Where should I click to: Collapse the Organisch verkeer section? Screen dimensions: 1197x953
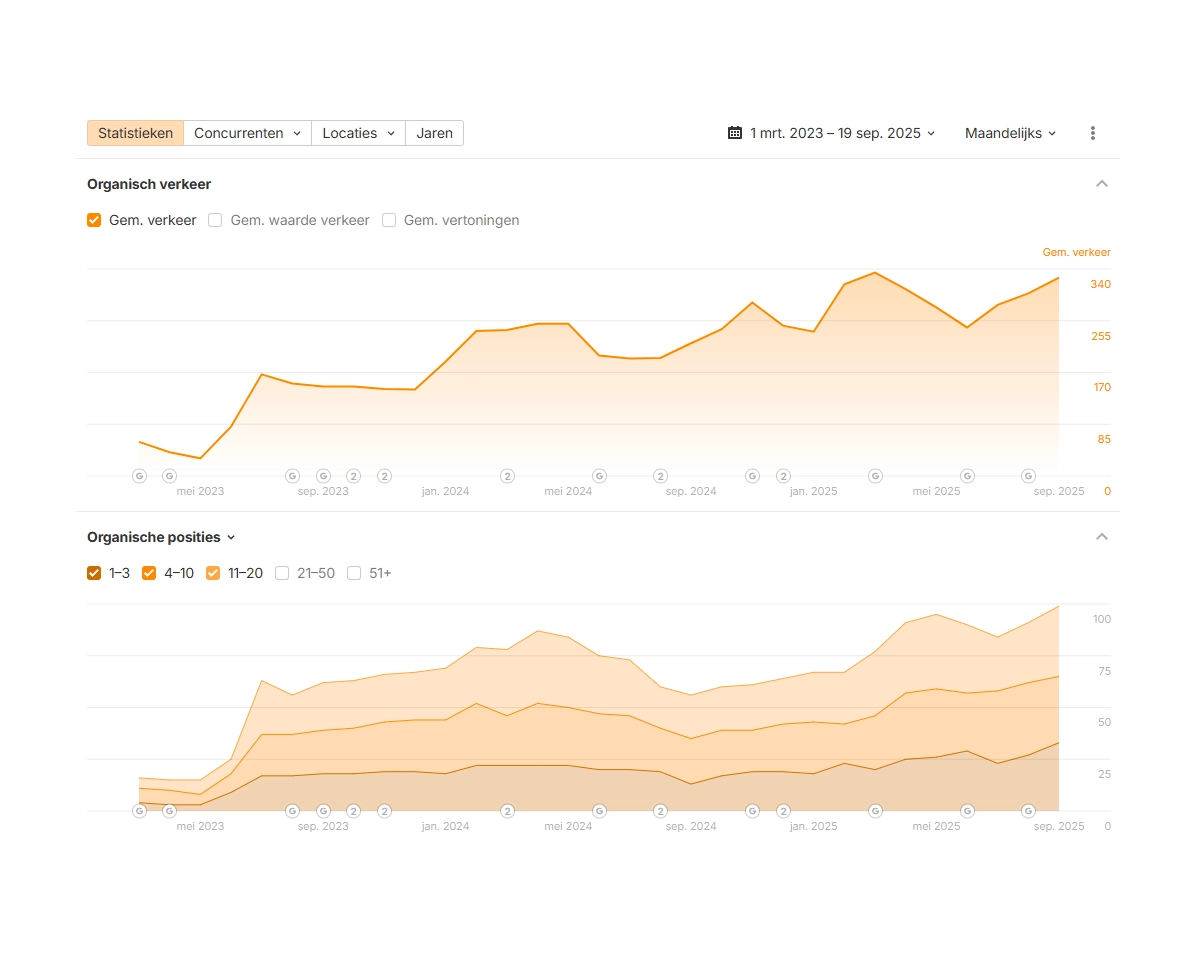point(1102,184)
